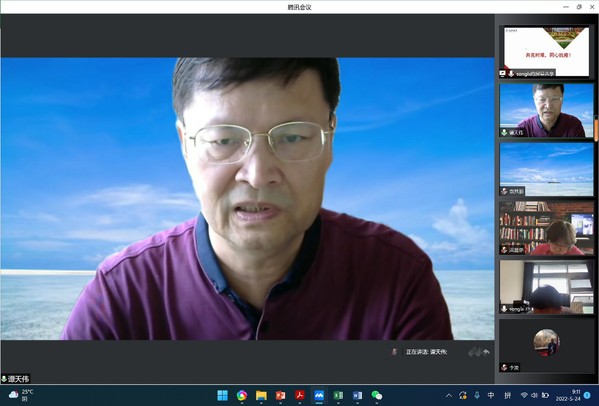The height and width of the screenshot is (406, 599).
Task: Click the Tencent Meeting taskbar icon
Action: pos(319,395)
